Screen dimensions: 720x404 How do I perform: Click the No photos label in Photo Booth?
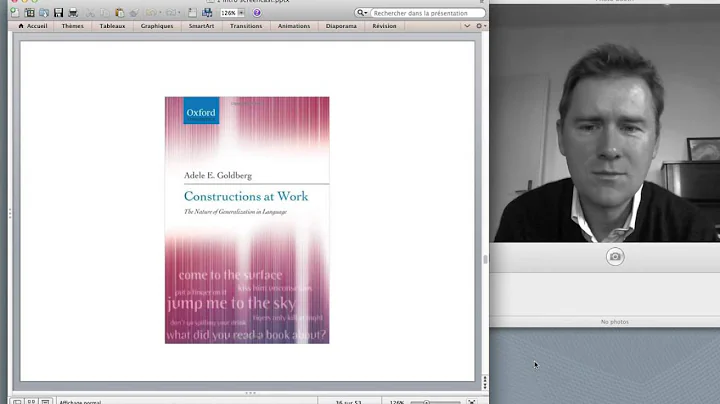tap(615, 322)
